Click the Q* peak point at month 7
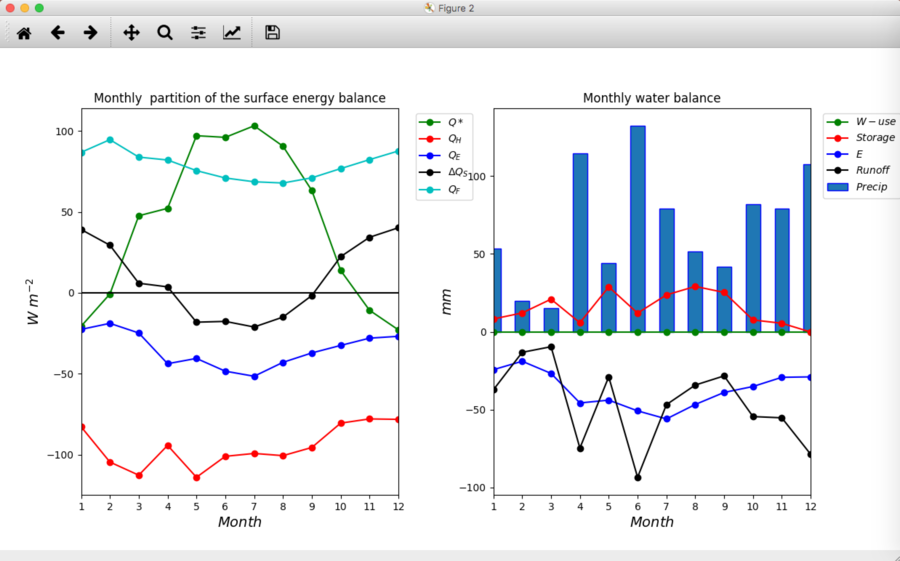Screen dimensions: 900x561 (x=254, y=126)
